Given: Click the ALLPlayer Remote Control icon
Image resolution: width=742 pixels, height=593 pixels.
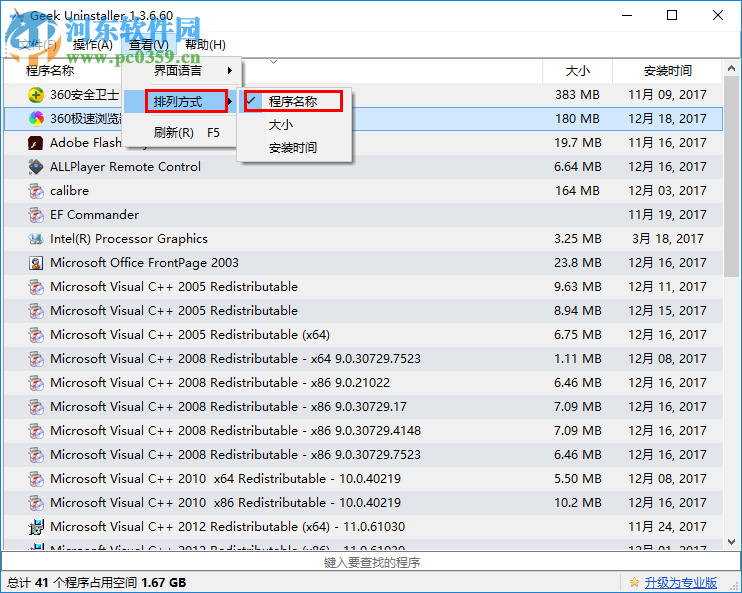Looking at the screenshot, I should [36, 167].
